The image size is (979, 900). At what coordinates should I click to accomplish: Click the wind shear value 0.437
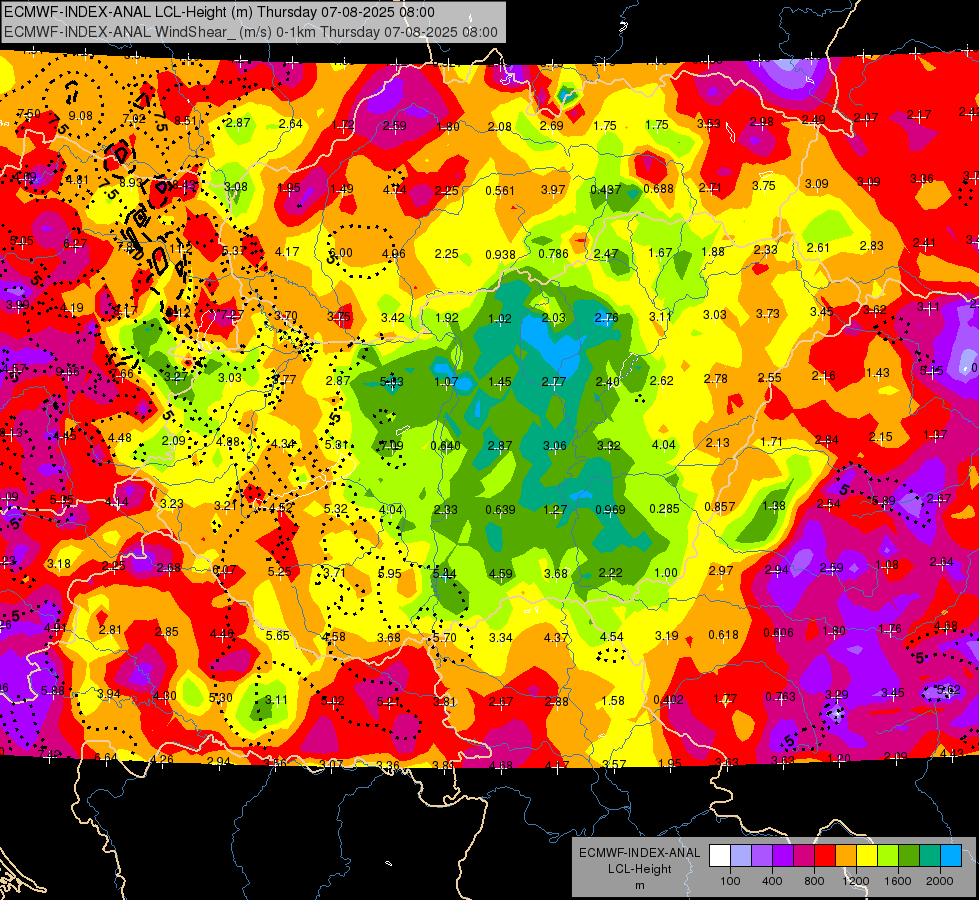pyautogui.click(x=606, y=189)
